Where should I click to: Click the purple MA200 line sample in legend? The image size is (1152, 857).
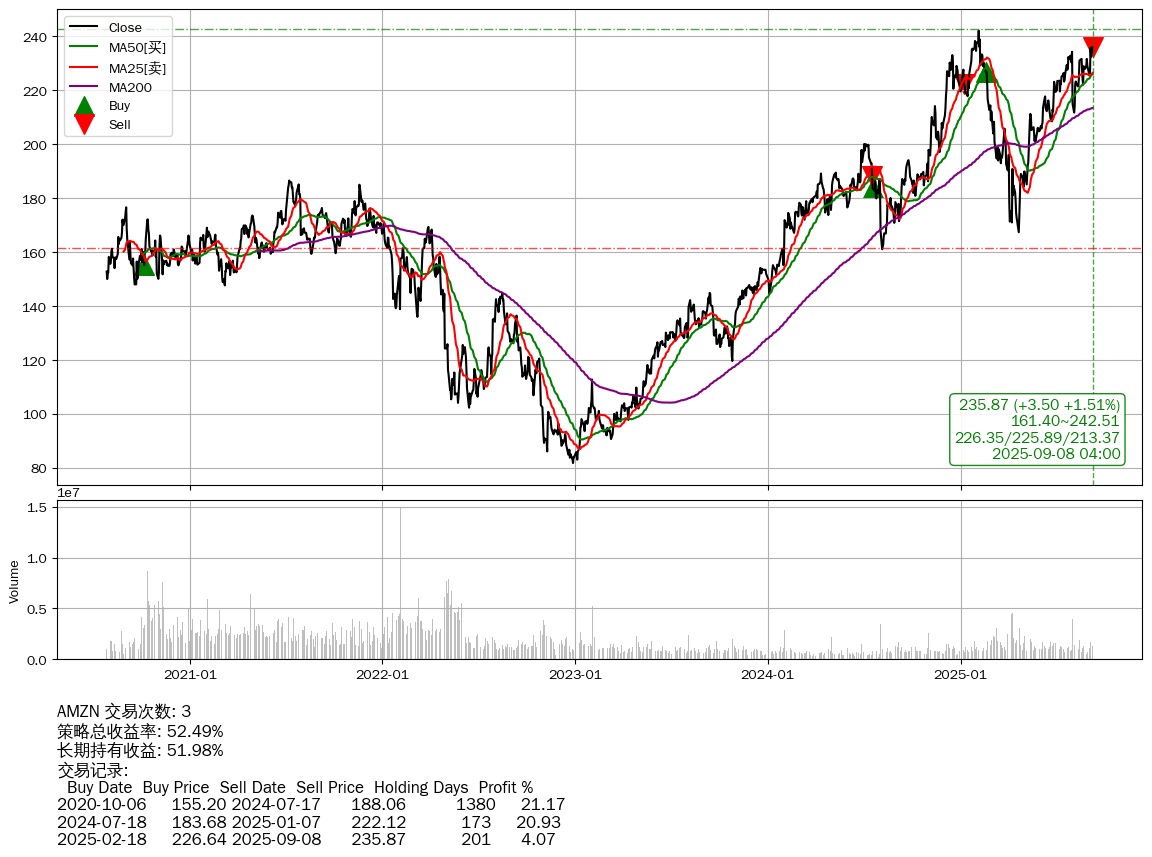tap(85, 88)
